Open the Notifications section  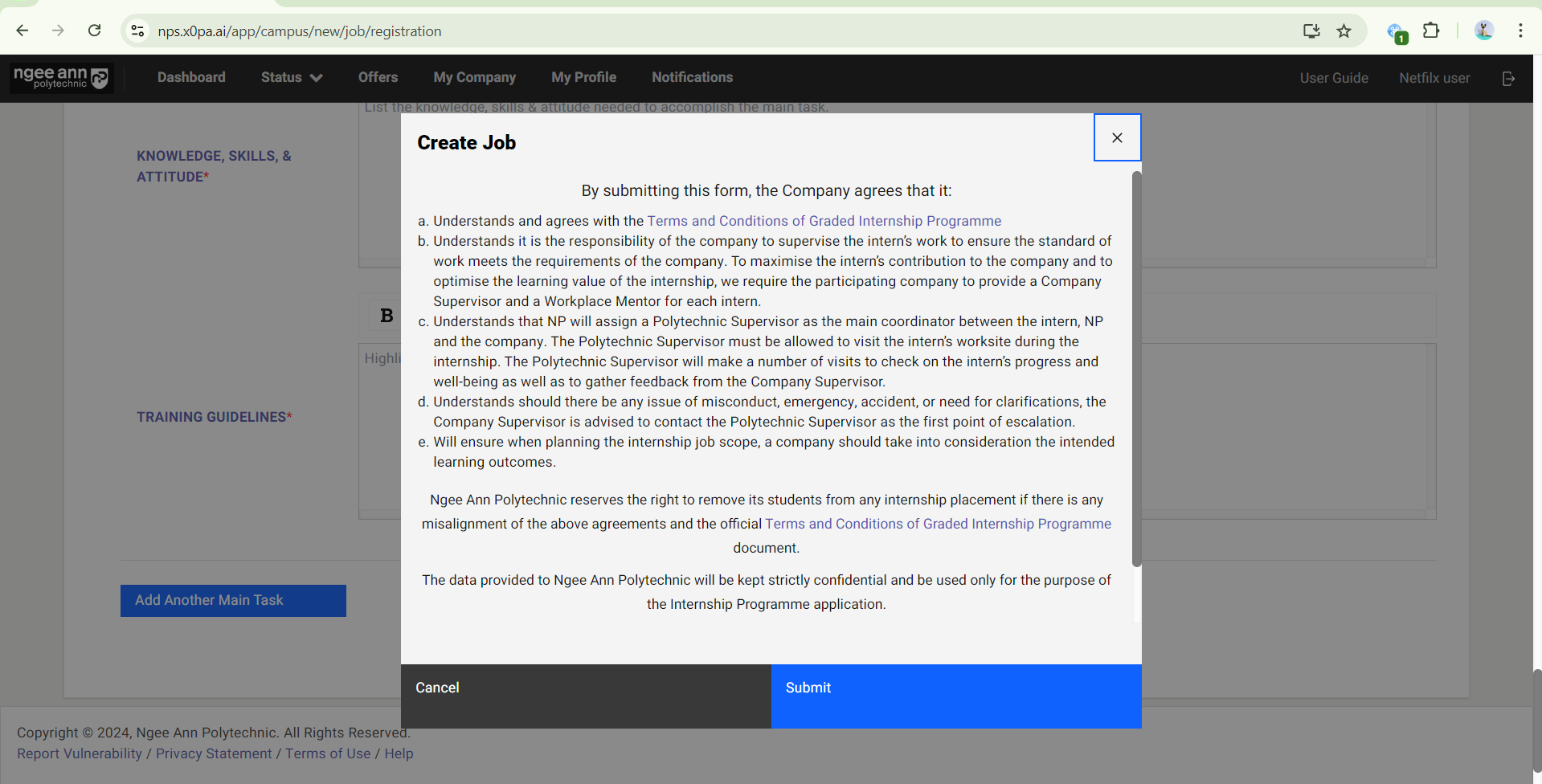[x=692, y=77]
